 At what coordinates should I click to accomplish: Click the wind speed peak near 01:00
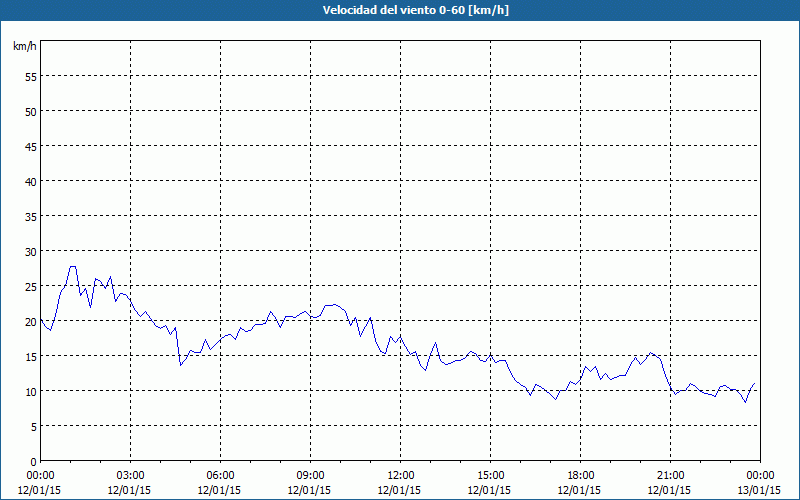73,266
